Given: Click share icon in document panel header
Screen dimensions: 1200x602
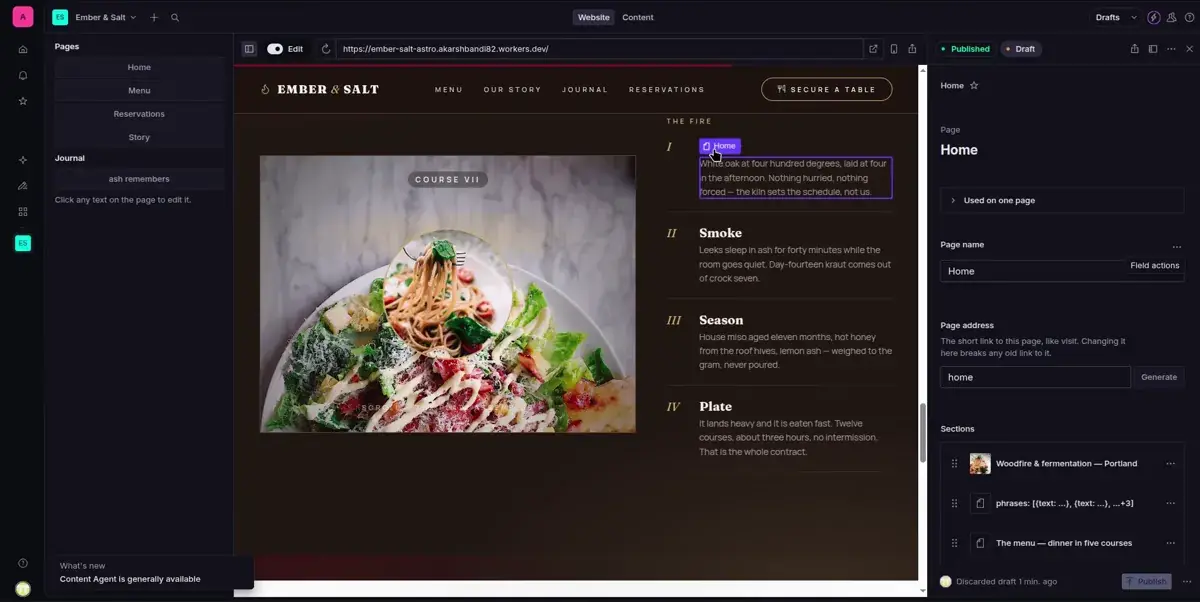Looking at the screenshot, I should 1134,49.
